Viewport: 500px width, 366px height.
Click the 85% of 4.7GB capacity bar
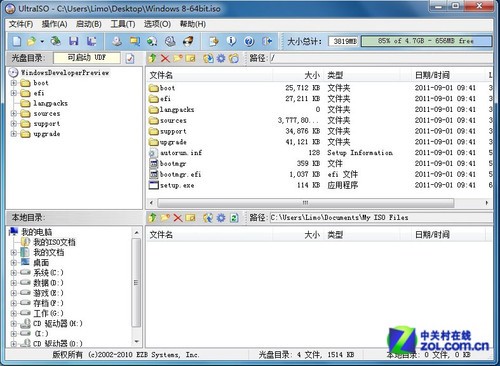click(x=426, y=41)
